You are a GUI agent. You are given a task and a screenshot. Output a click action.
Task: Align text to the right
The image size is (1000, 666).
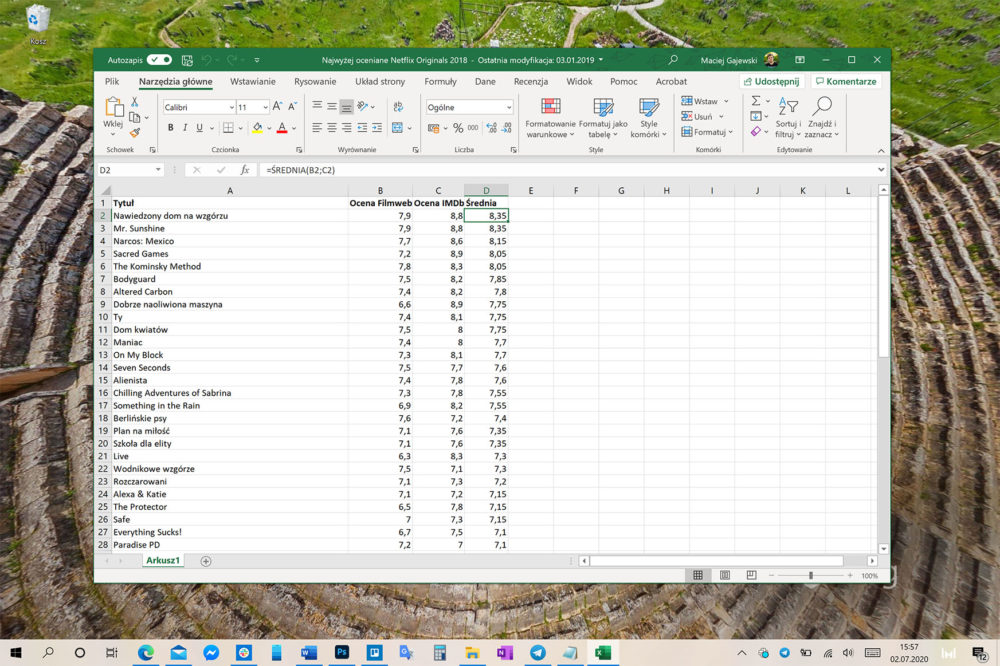(346, 128)
